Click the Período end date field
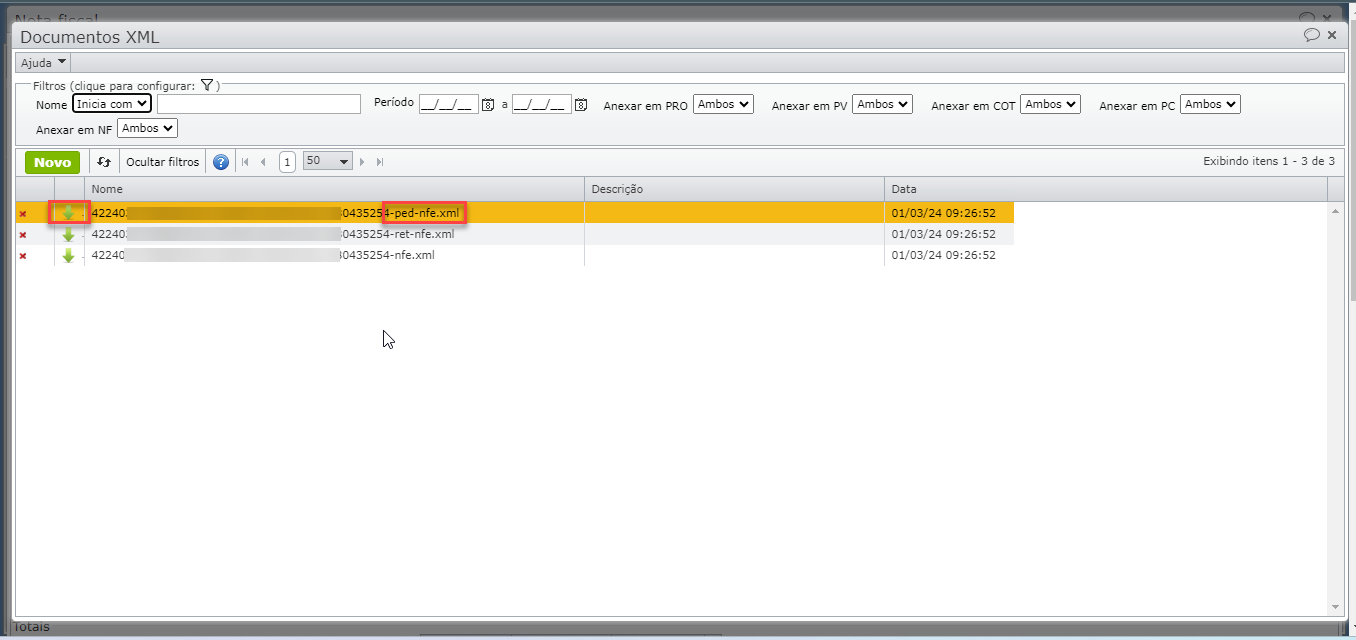 (542, 104)
